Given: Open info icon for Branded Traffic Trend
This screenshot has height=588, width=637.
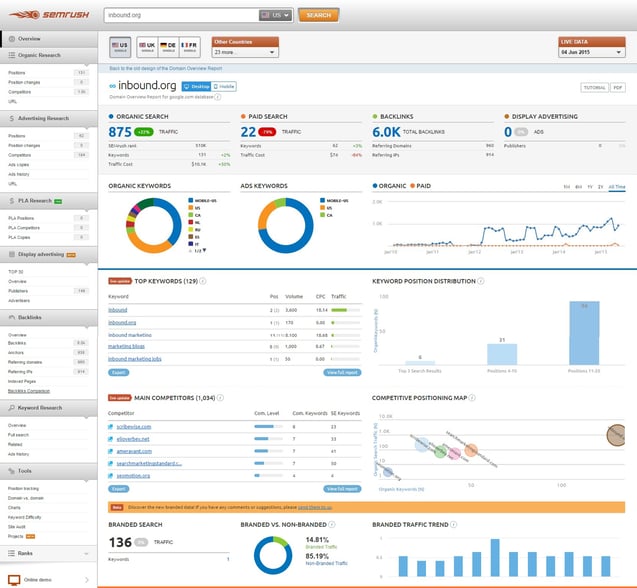Looking at the screenshot, I should point(453,525).
